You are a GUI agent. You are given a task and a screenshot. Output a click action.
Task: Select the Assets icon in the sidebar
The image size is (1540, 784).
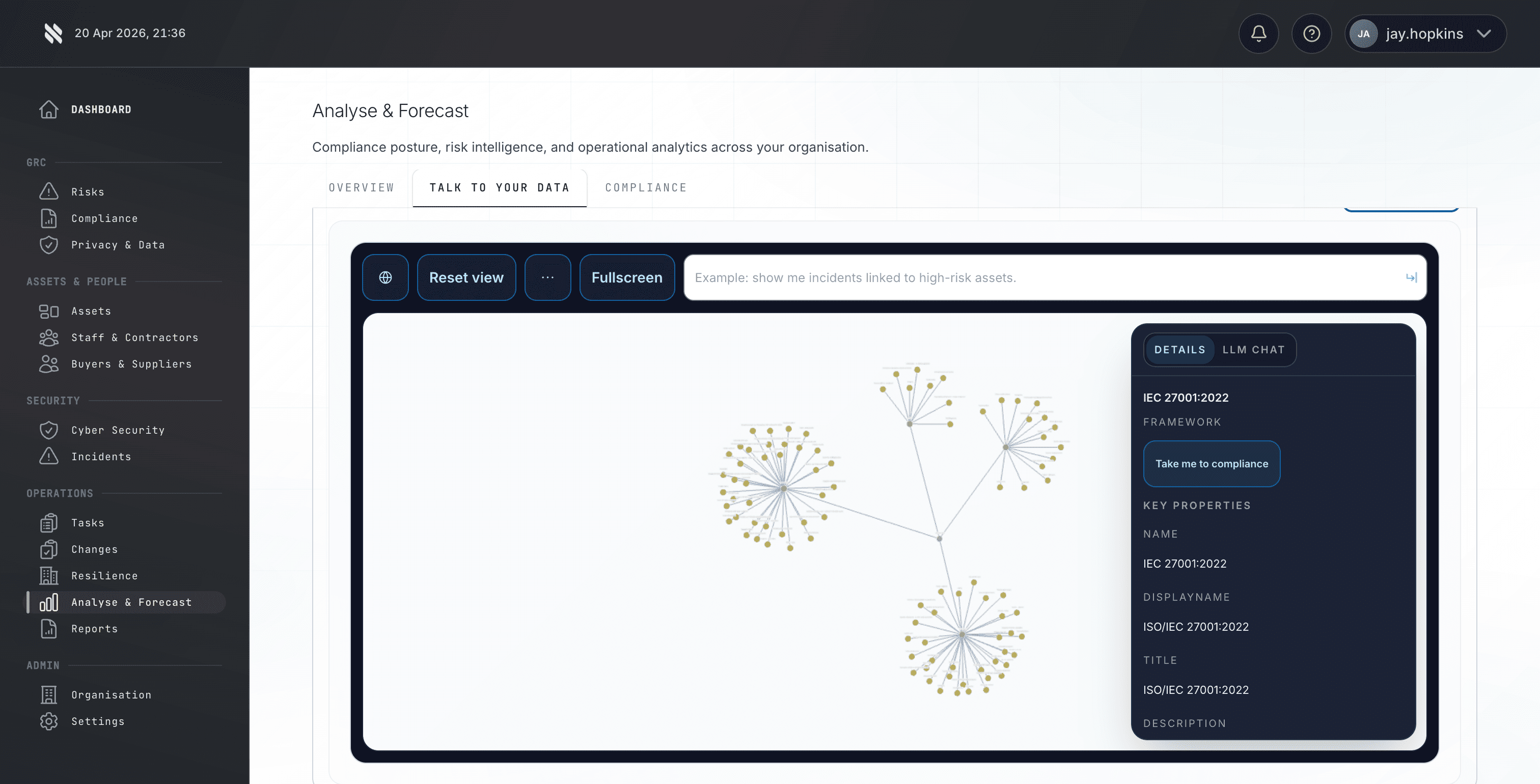click(x=49, y=311)
